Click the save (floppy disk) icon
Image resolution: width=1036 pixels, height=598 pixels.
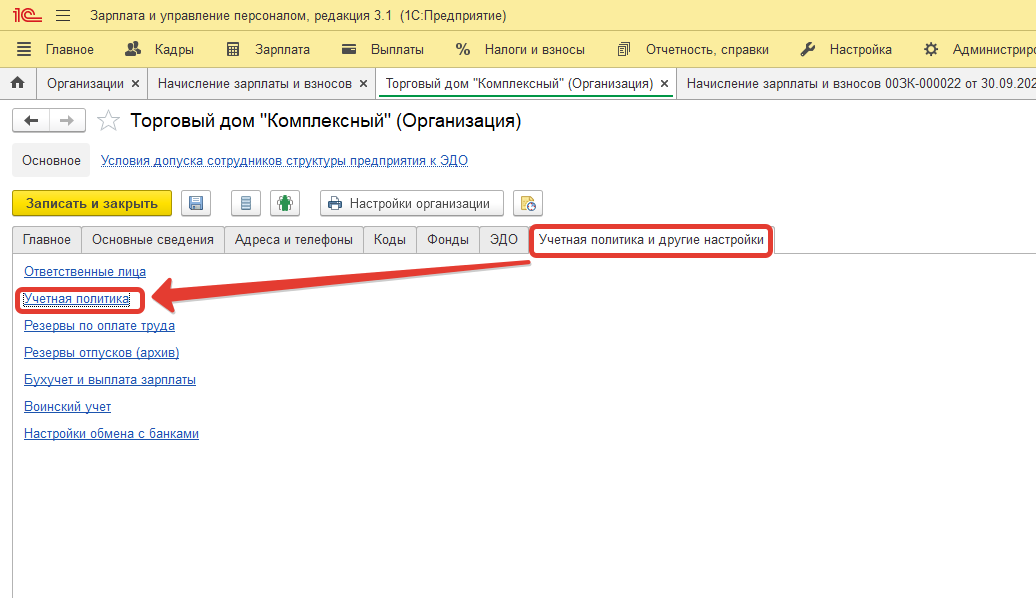197,204
